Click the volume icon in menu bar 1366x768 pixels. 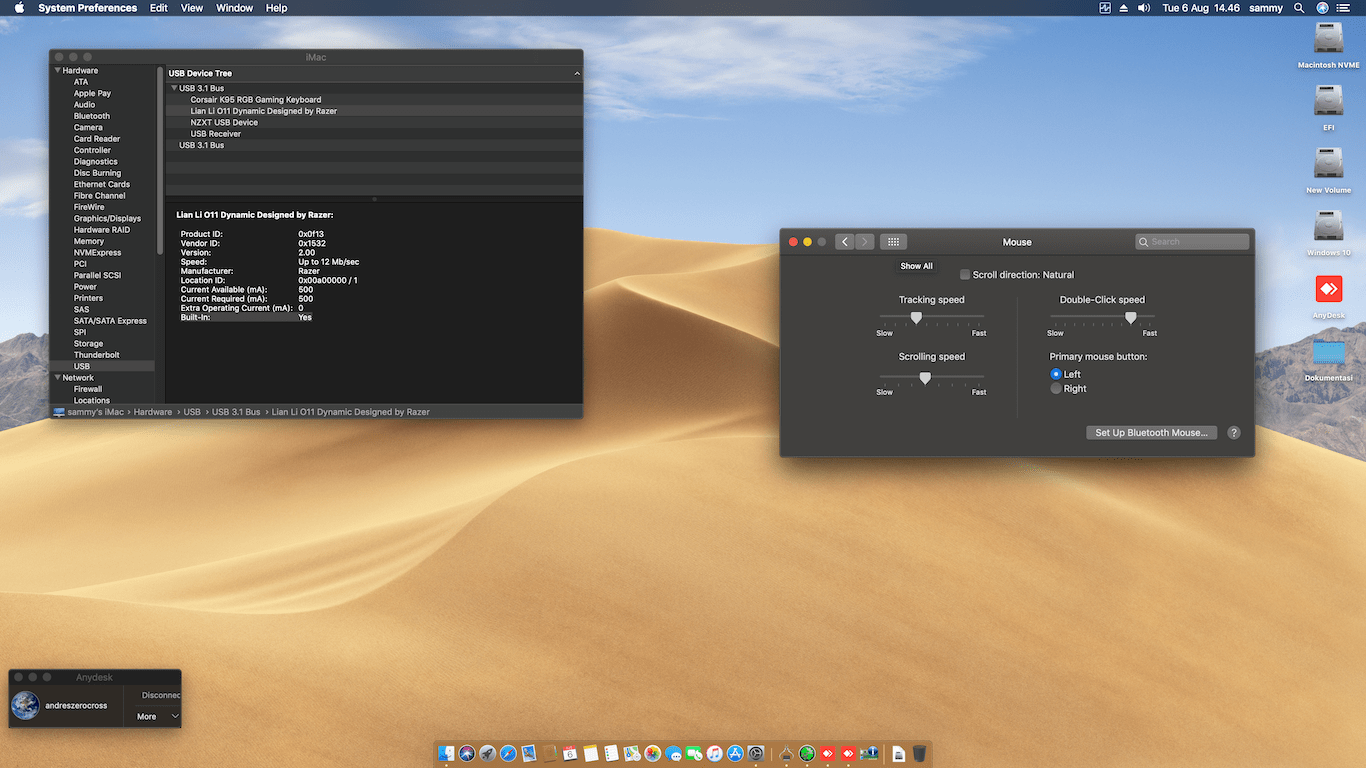(1144, 8)
